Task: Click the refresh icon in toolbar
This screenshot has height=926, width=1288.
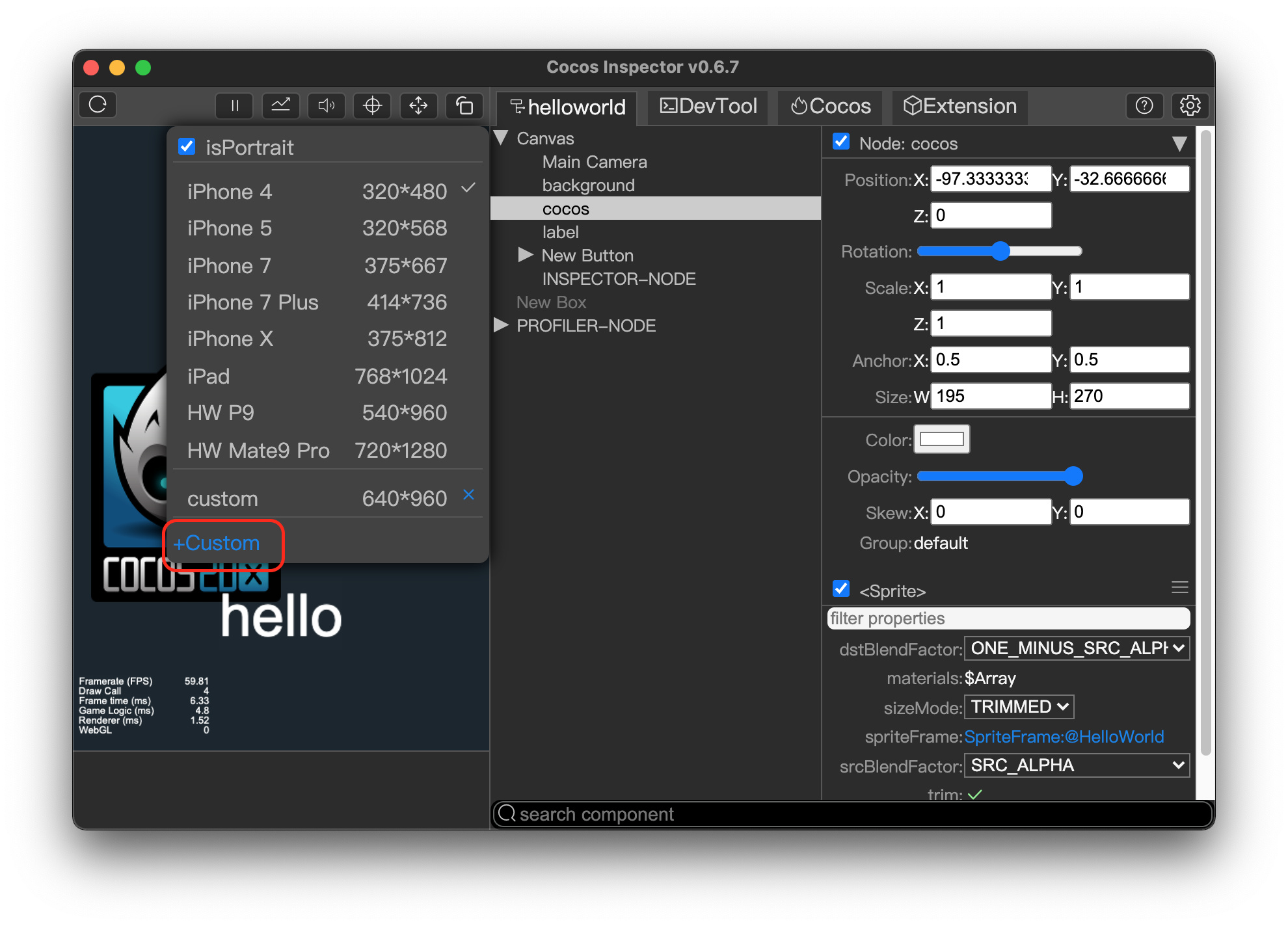Action: (98, 105)
